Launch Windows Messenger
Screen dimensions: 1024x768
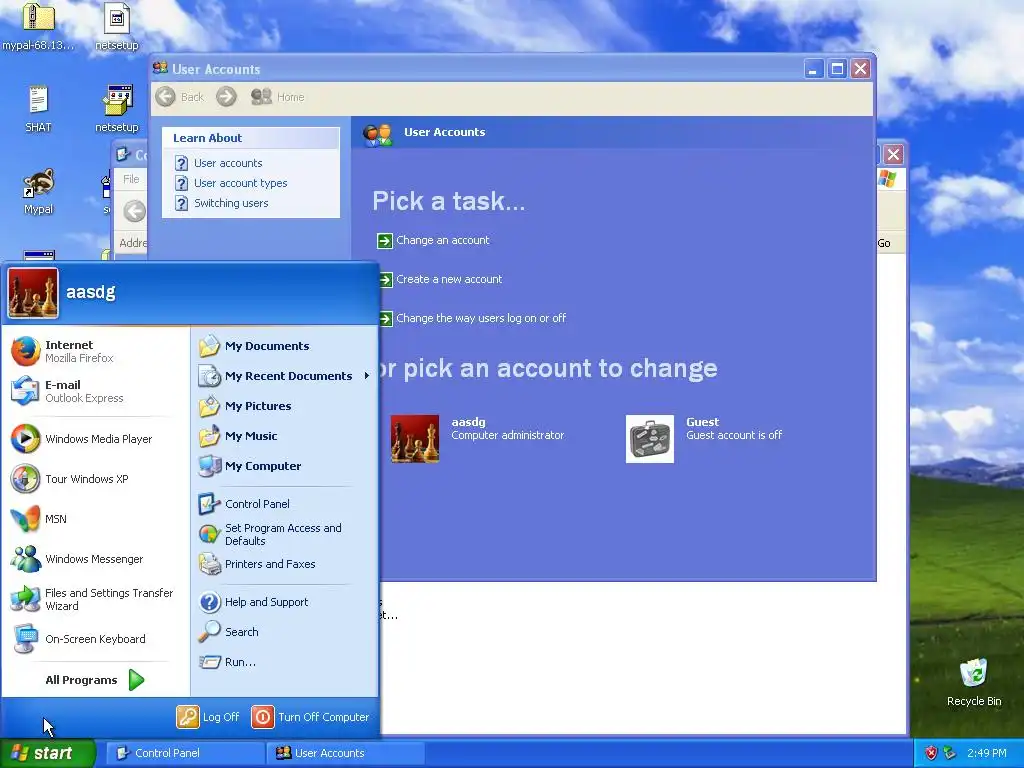click(77, 559)
